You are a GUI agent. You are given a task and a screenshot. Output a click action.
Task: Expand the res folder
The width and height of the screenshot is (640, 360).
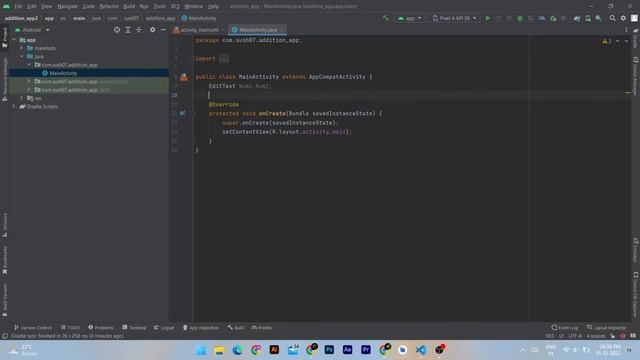point(22,98)
